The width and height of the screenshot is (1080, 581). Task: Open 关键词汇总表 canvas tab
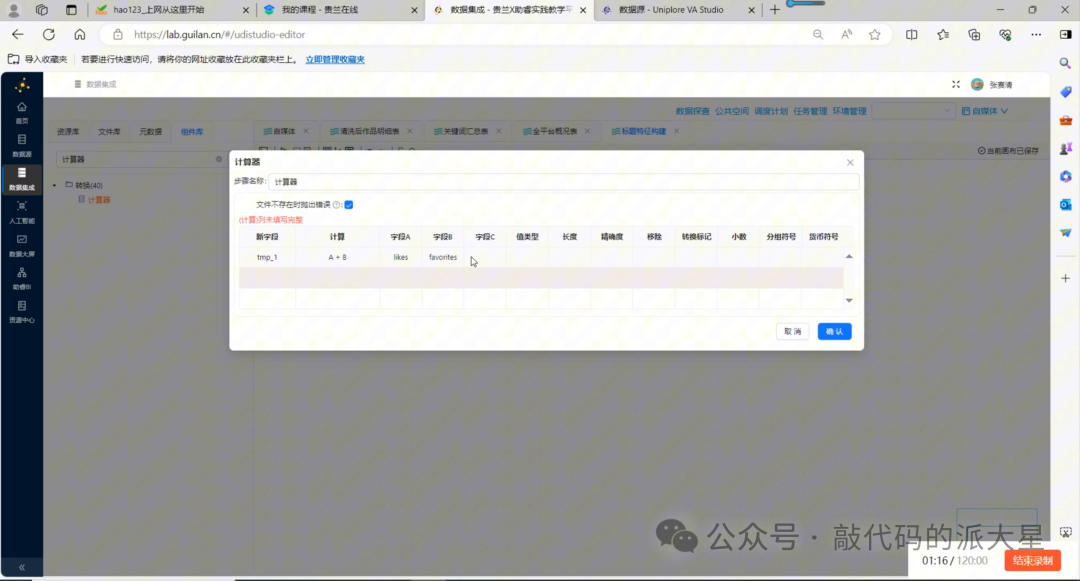click(461, 131)
